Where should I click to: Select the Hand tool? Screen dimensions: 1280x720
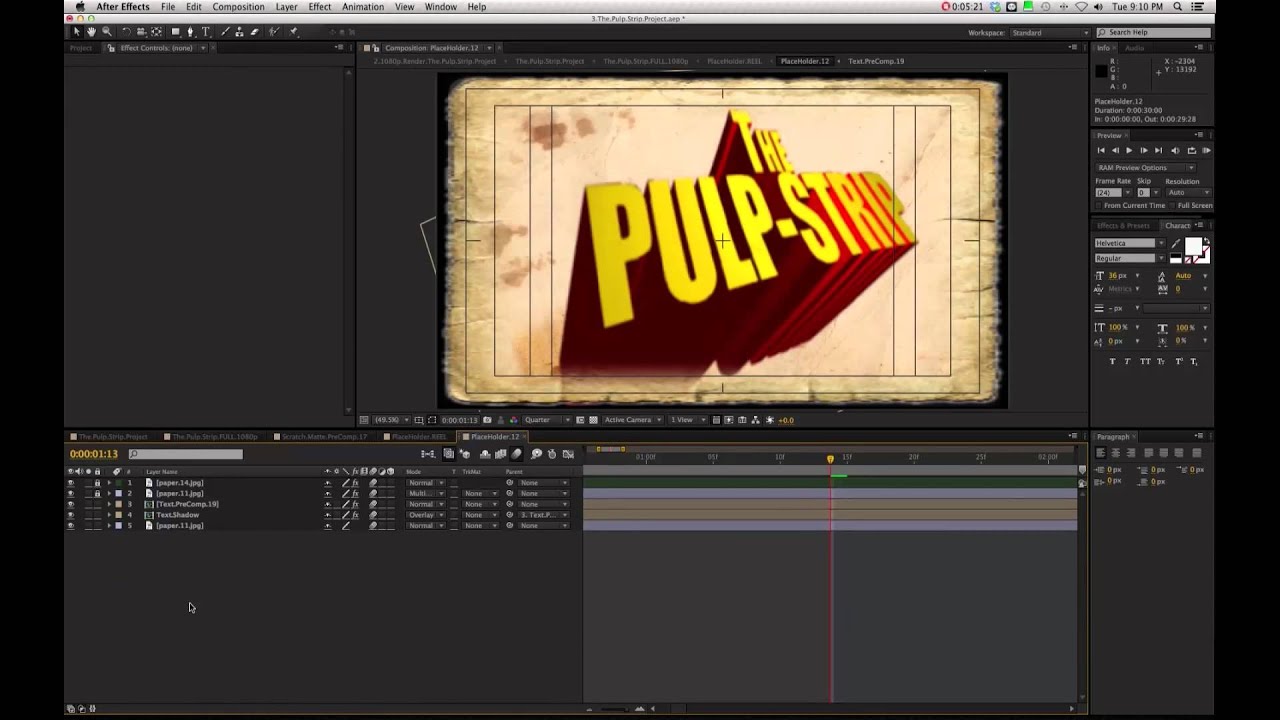[91, 32]
